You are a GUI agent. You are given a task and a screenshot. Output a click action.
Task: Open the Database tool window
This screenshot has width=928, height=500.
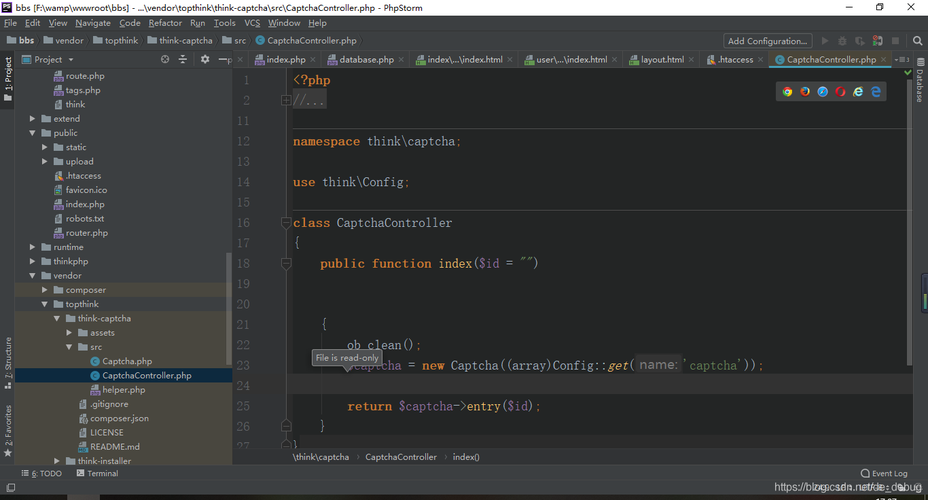pos(920,81)
